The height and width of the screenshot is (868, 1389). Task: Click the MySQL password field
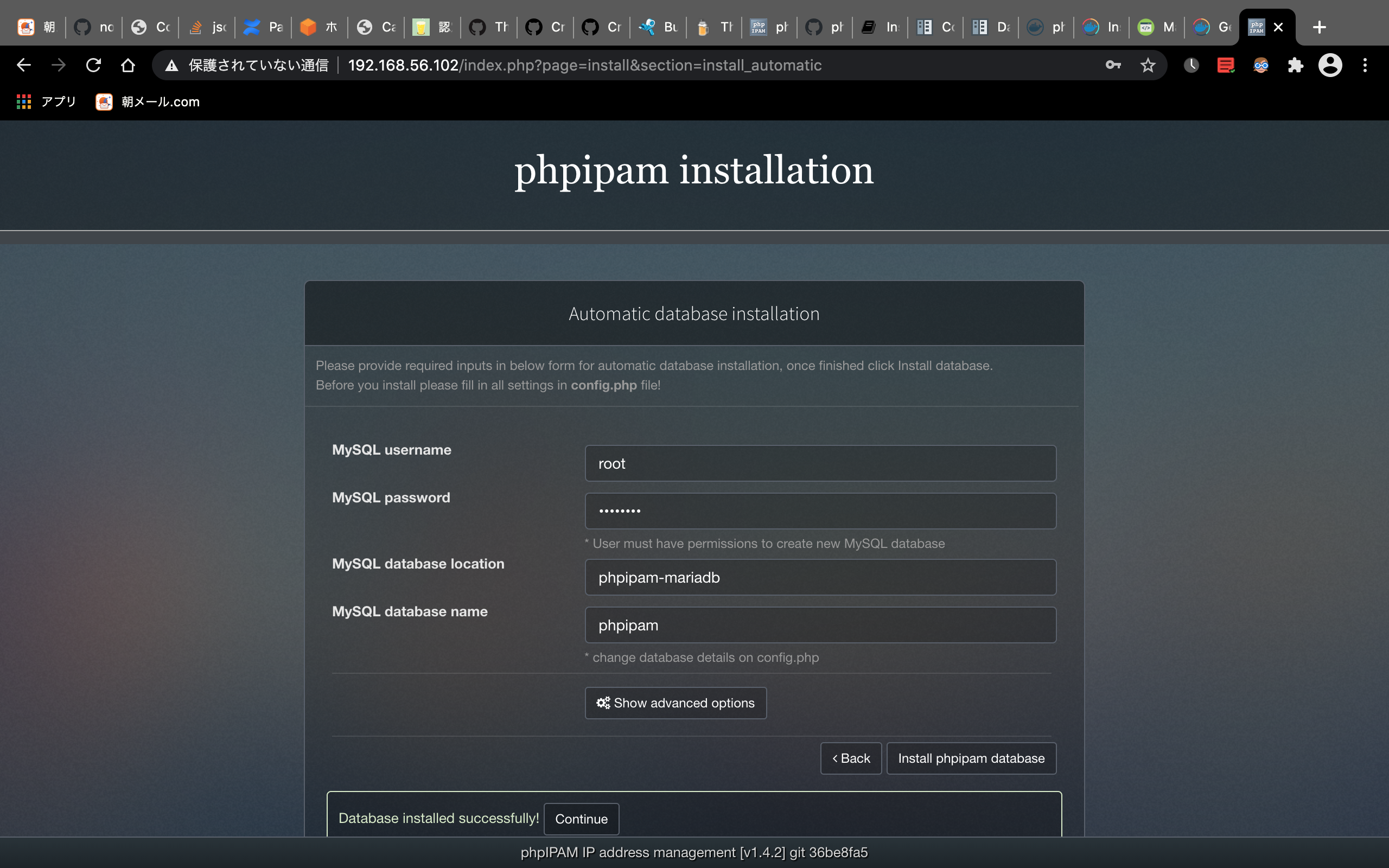click(x=820, y=511)
